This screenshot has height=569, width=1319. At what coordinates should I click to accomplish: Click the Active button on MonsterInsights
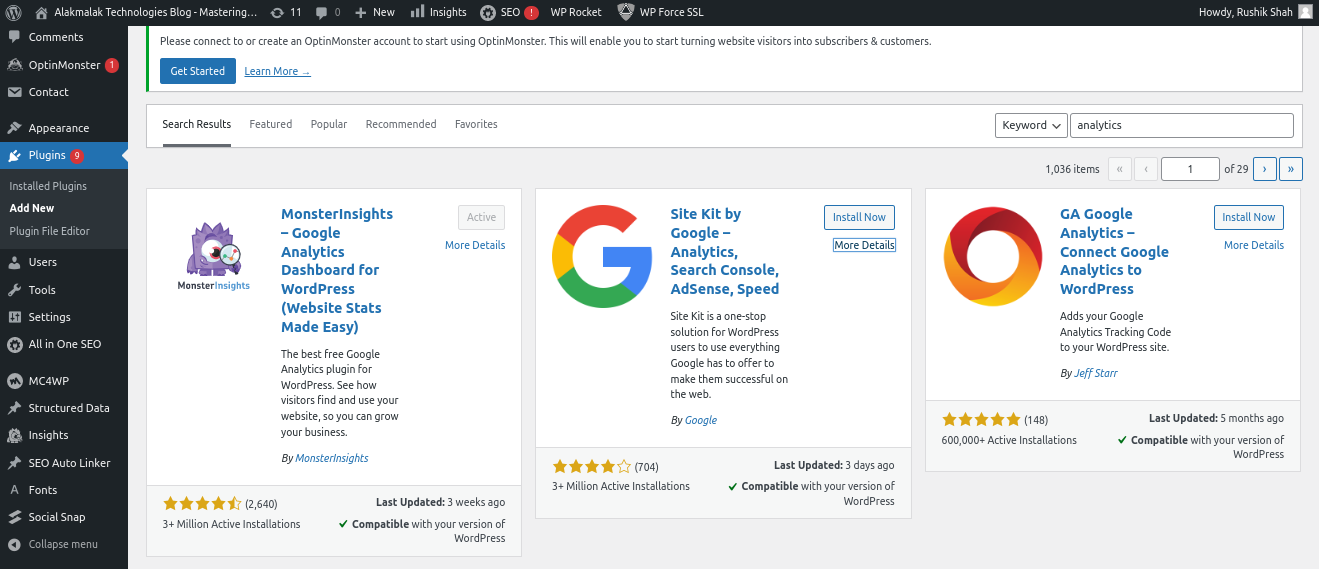tap(482, 217)
